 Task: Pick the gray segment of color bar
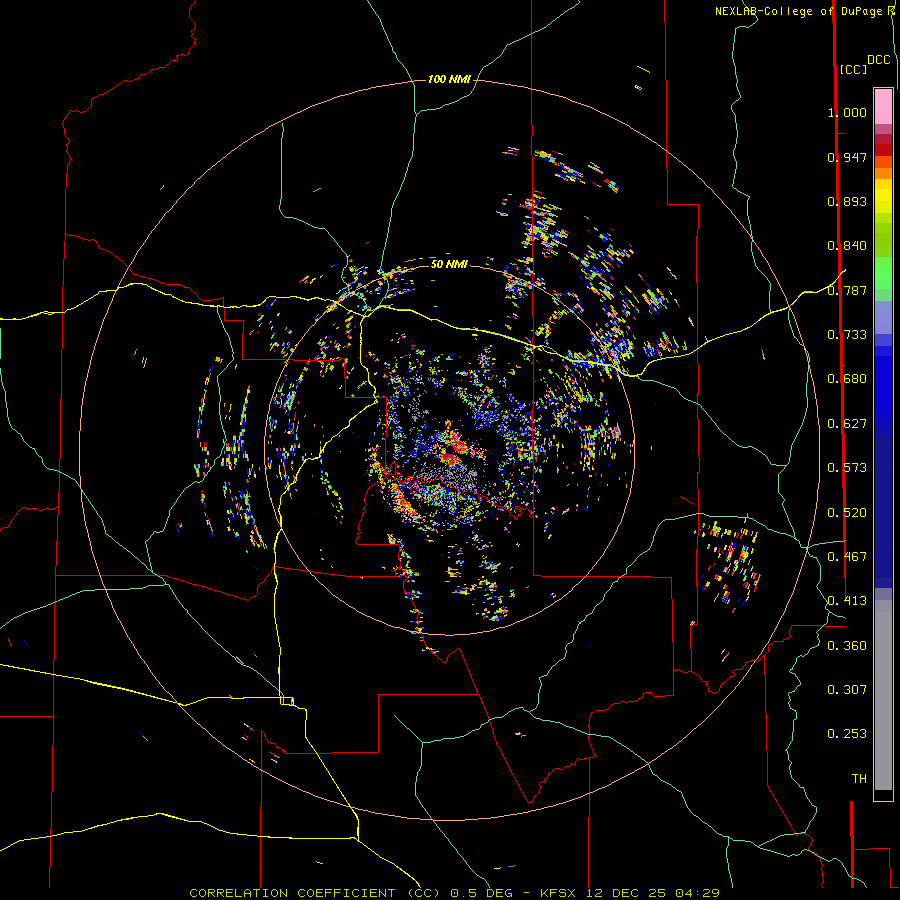[883, 695]
